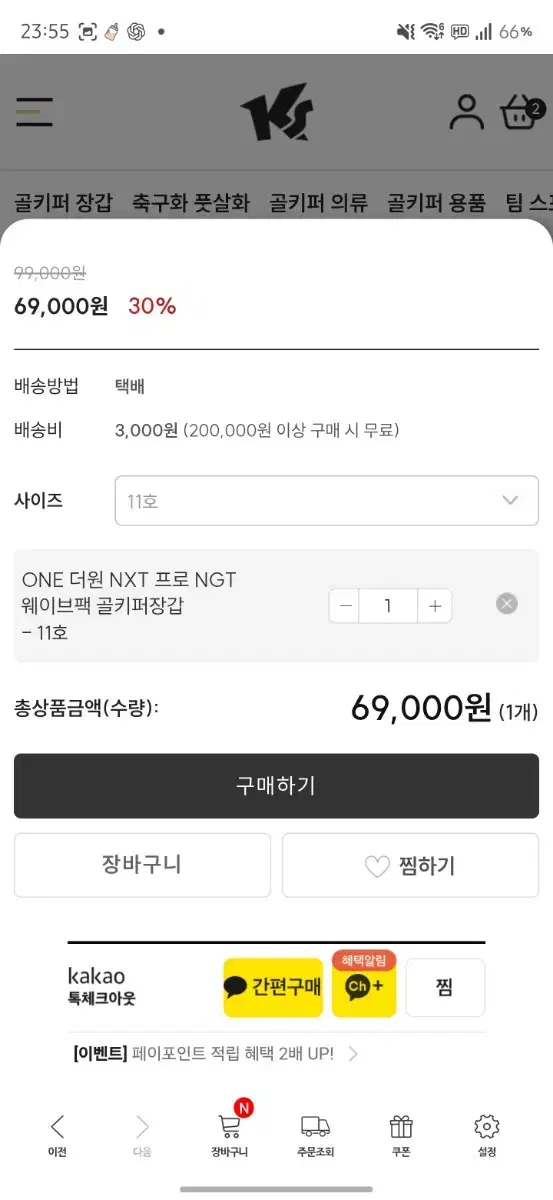Open the shopping basket icon with badge

521,112
